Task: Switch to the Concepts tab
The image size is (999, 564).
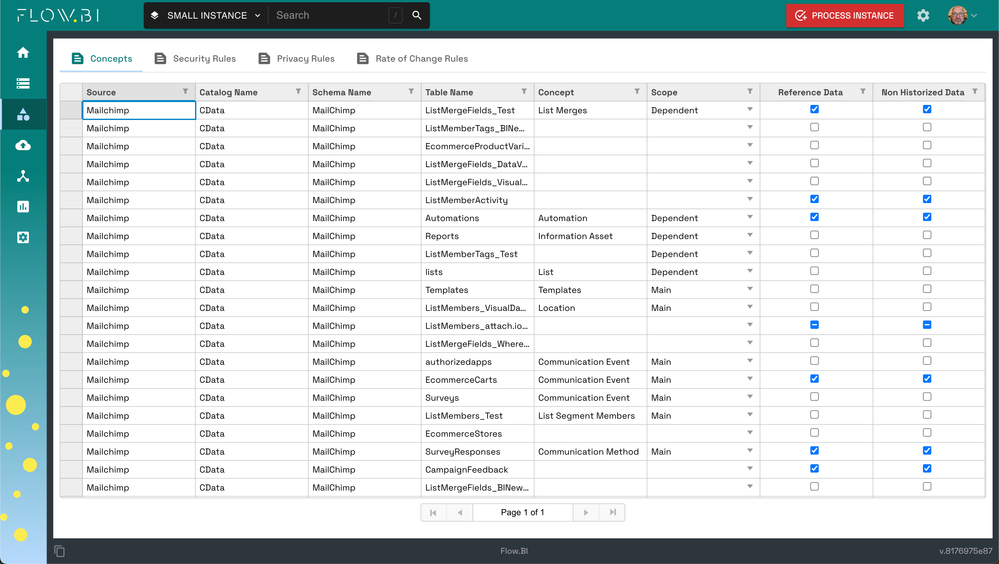Action: tap(102, 59)
